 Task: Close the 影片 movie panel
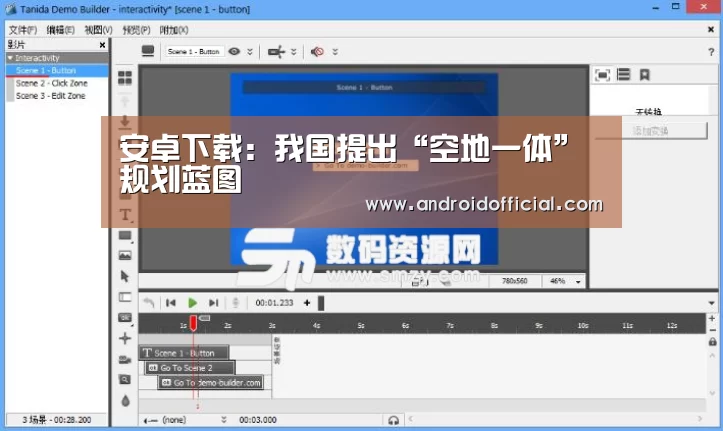click(x=102, y=45)
